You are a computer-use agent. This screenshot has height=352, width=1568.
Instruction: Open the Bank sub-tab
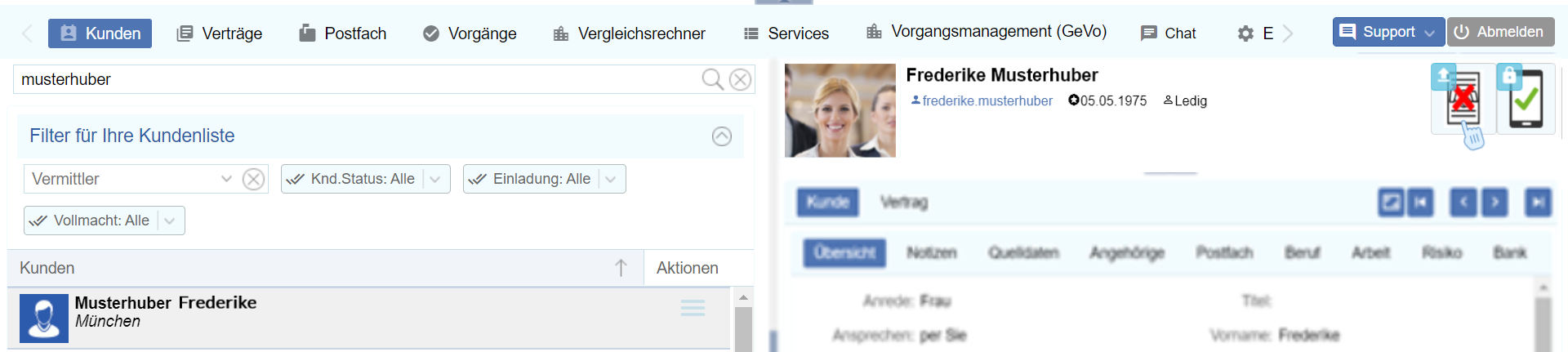[1510, 252]
